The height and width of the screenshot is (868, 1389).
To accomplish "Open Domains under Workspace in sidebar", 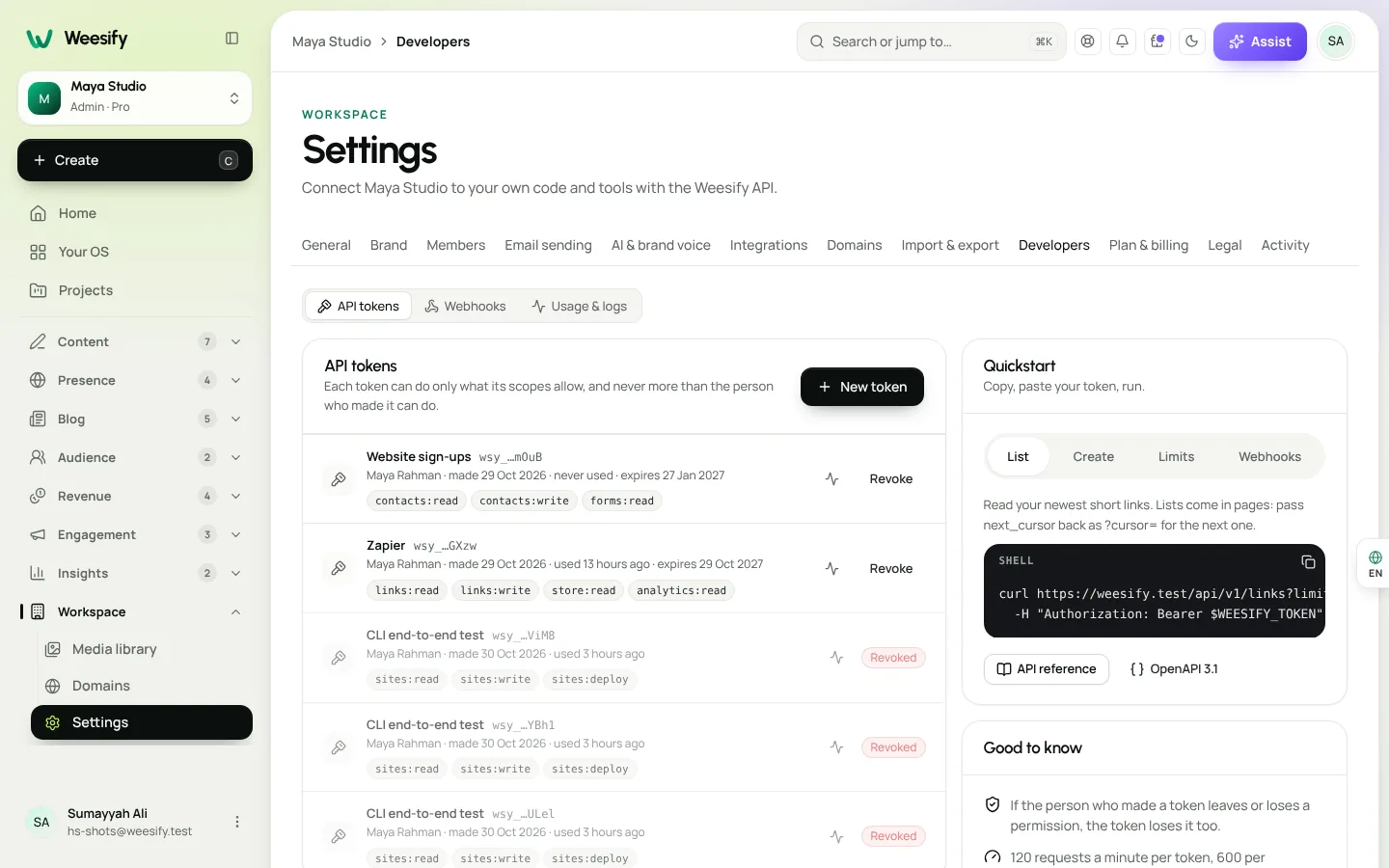I will tap(142, 686).
